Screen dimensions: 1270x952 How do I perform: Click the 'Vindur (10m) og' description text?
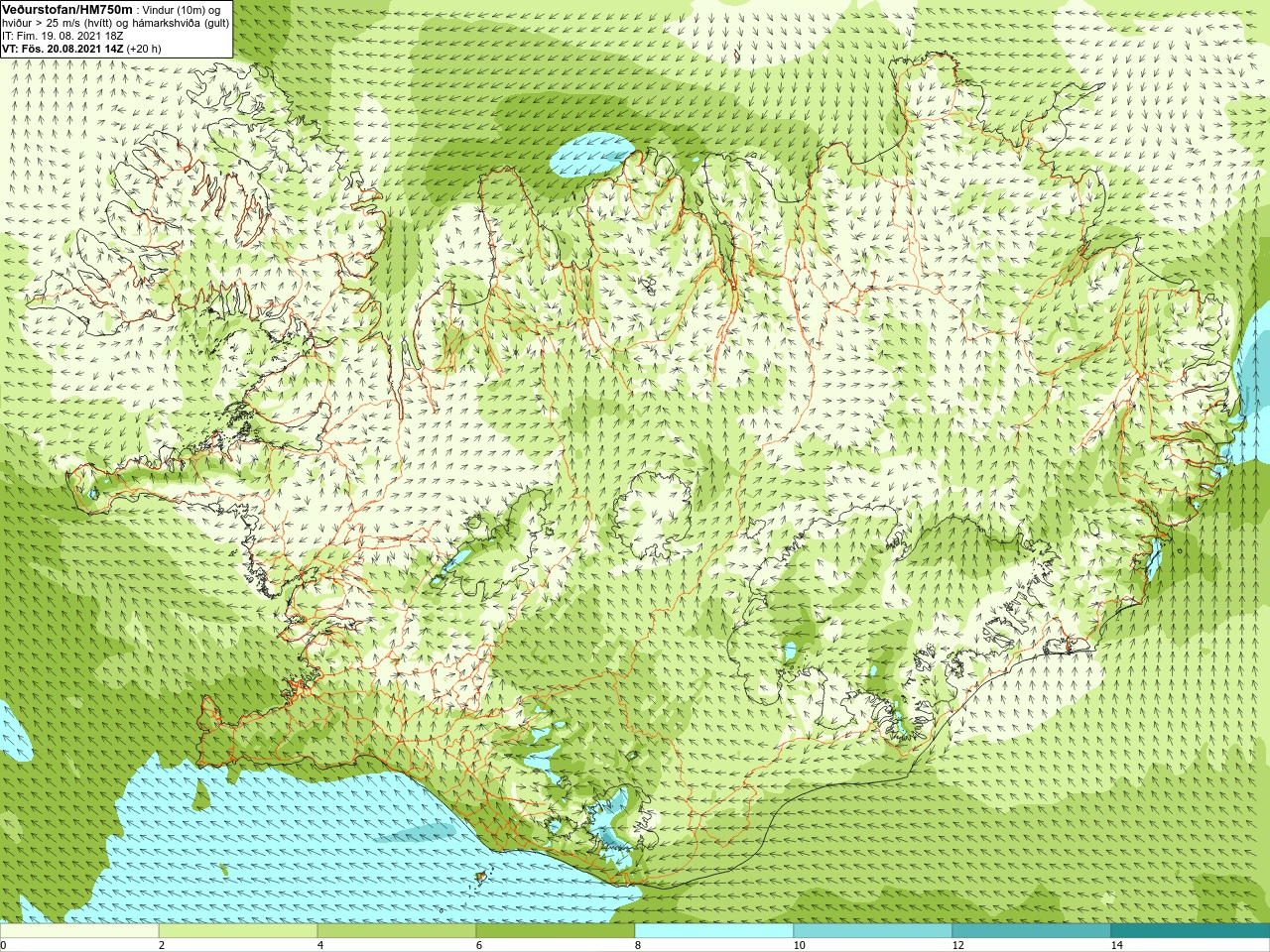click(x=183, y=9)
